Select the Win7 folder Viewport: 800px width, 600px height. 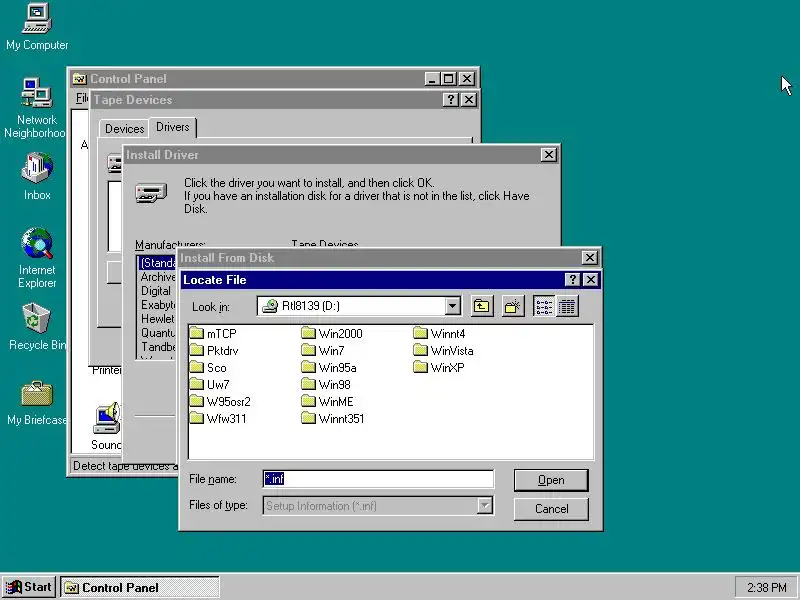[x=323, y=351]
